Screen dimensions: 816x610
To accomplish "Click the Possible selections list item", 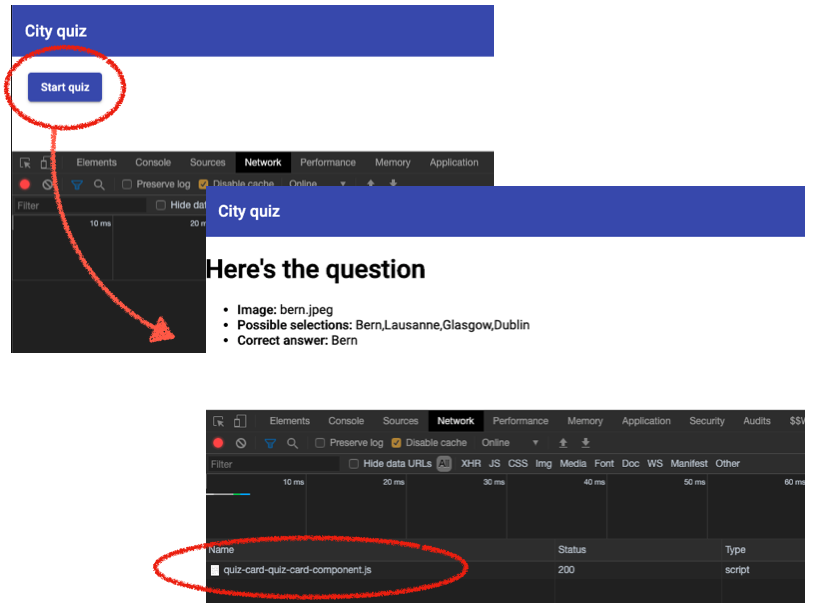I will pyautogui.click(x=383, y=325).
